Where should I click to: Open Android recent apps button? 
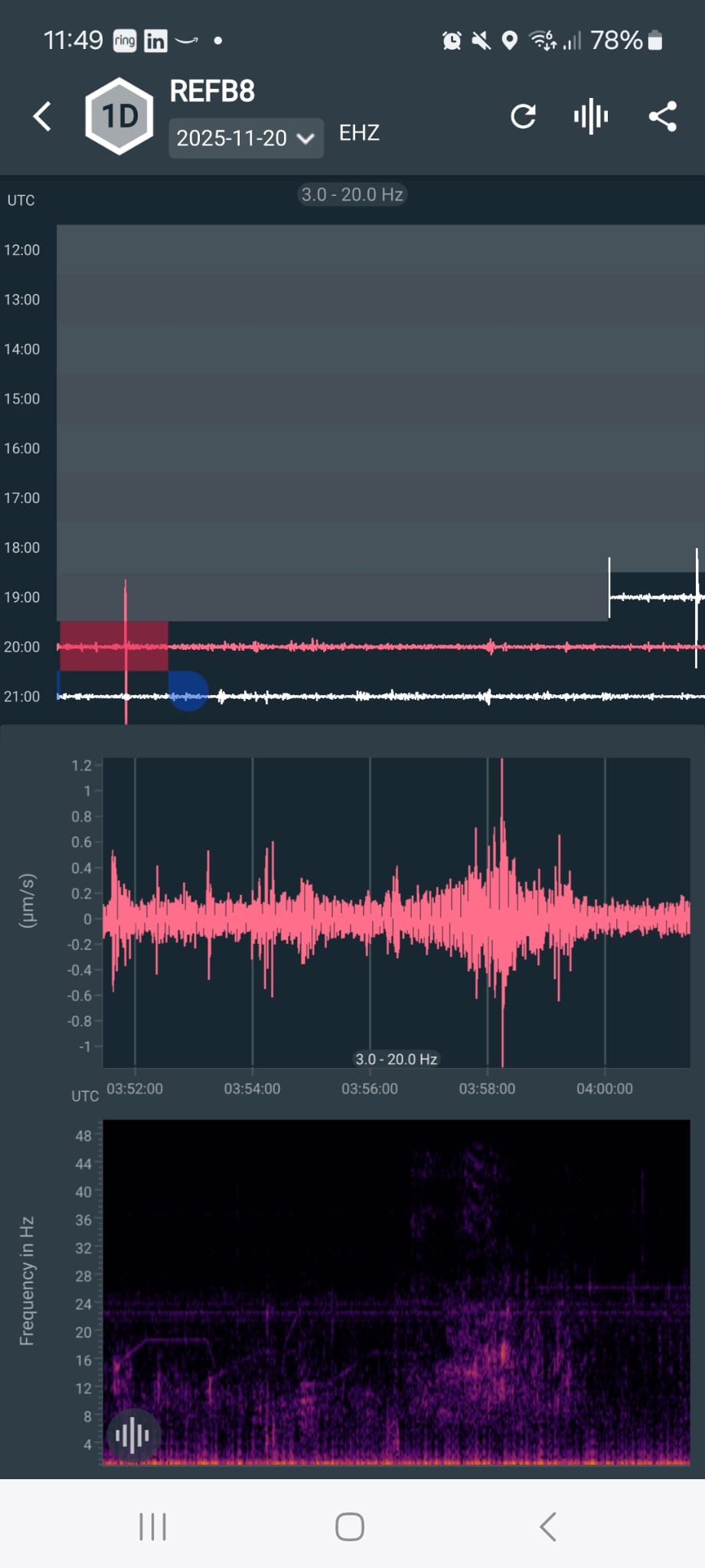point(152,1526)
